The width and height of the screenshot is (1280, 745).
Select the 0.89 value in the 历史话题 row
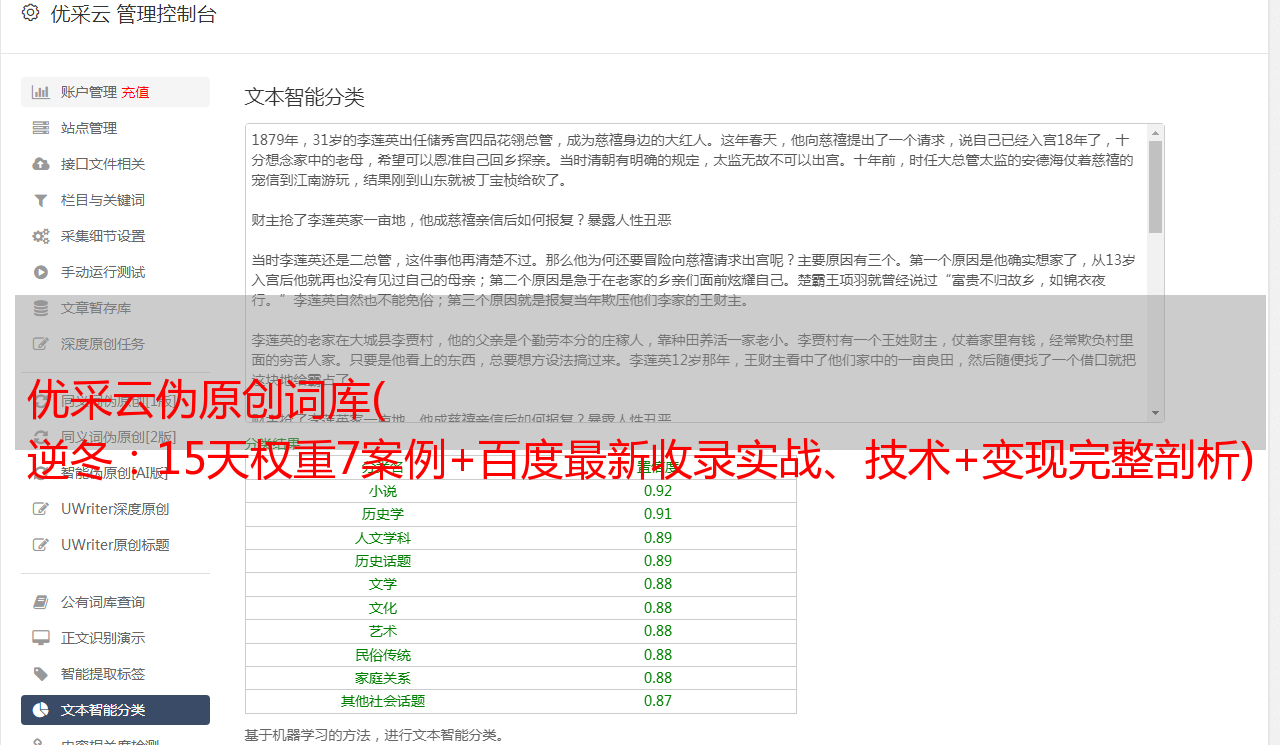pos(658,561)
